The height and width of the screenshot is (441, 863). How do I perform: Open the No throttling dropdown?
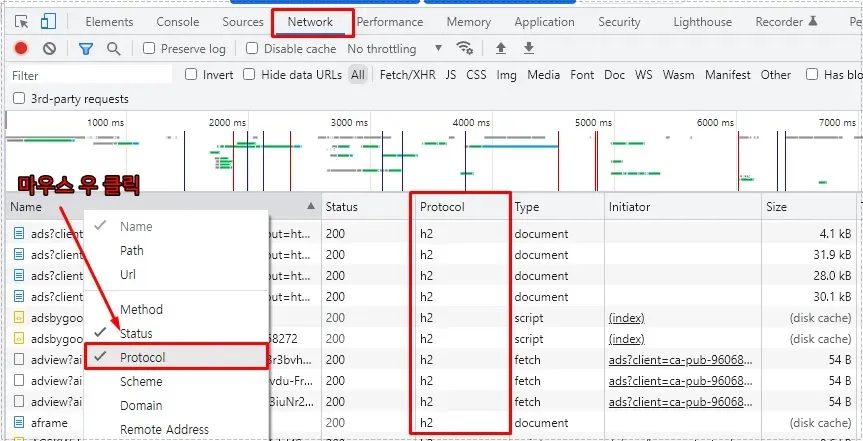click(395, 48)
